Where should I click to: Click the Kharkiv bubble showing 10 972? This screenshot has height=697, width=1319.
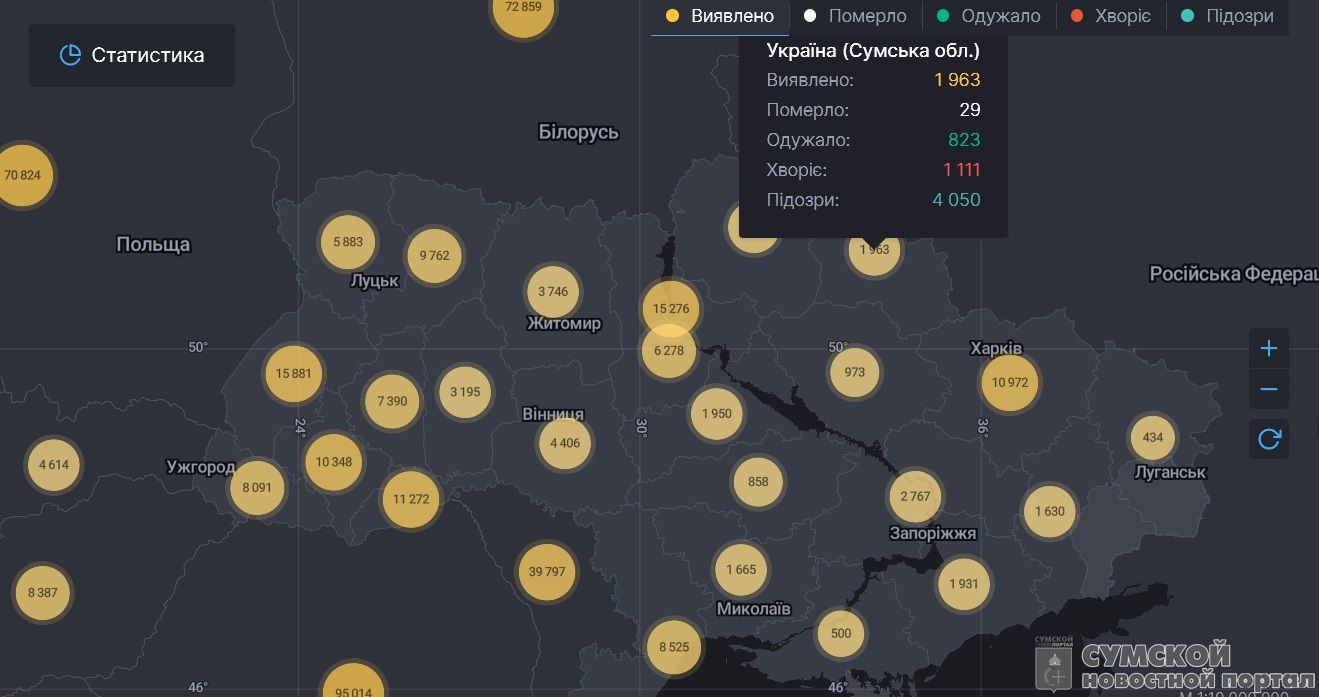1009,383
